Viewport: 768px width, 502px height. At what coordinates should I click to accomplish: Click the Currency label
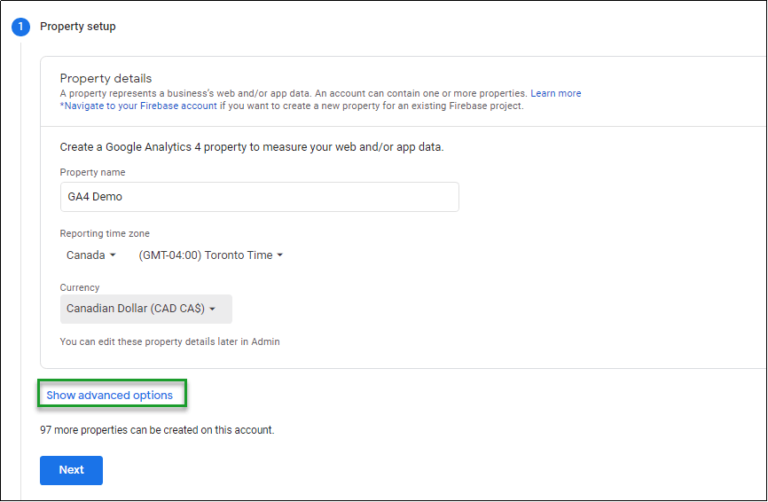(x=79, y=287)
